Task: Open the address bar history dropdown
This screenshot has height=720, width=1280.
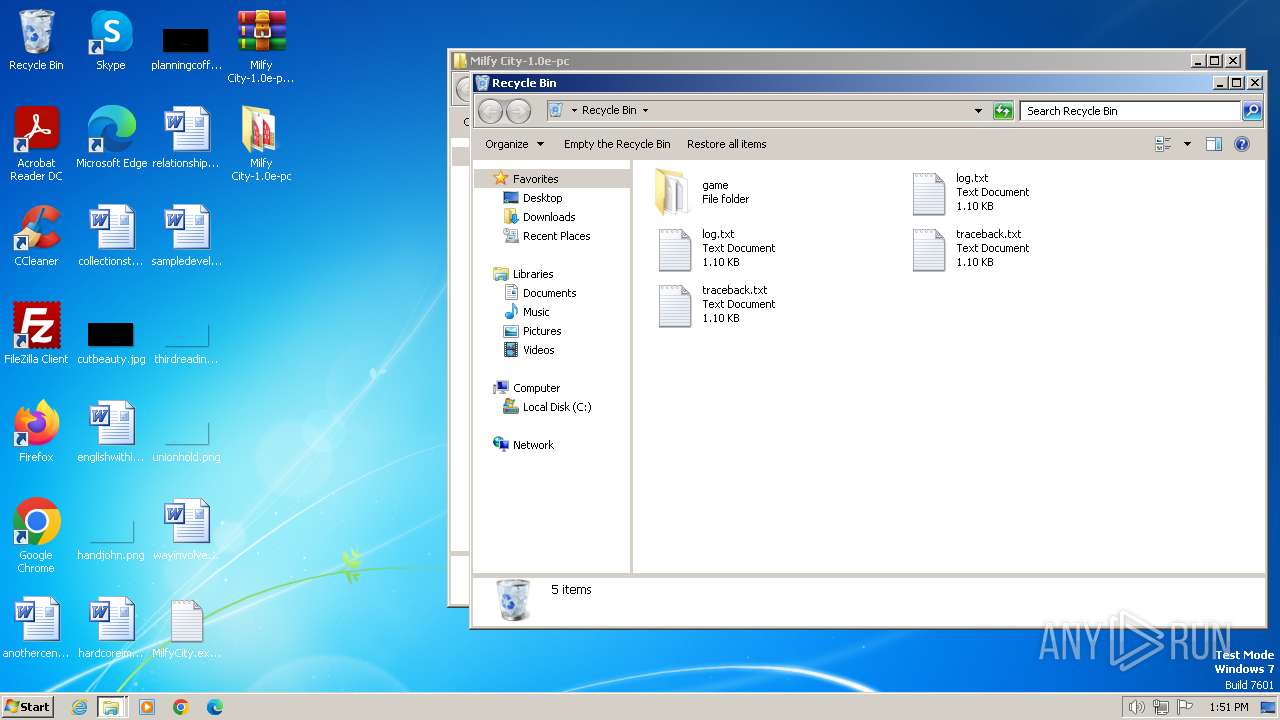Action: click(x=978, y=111)
